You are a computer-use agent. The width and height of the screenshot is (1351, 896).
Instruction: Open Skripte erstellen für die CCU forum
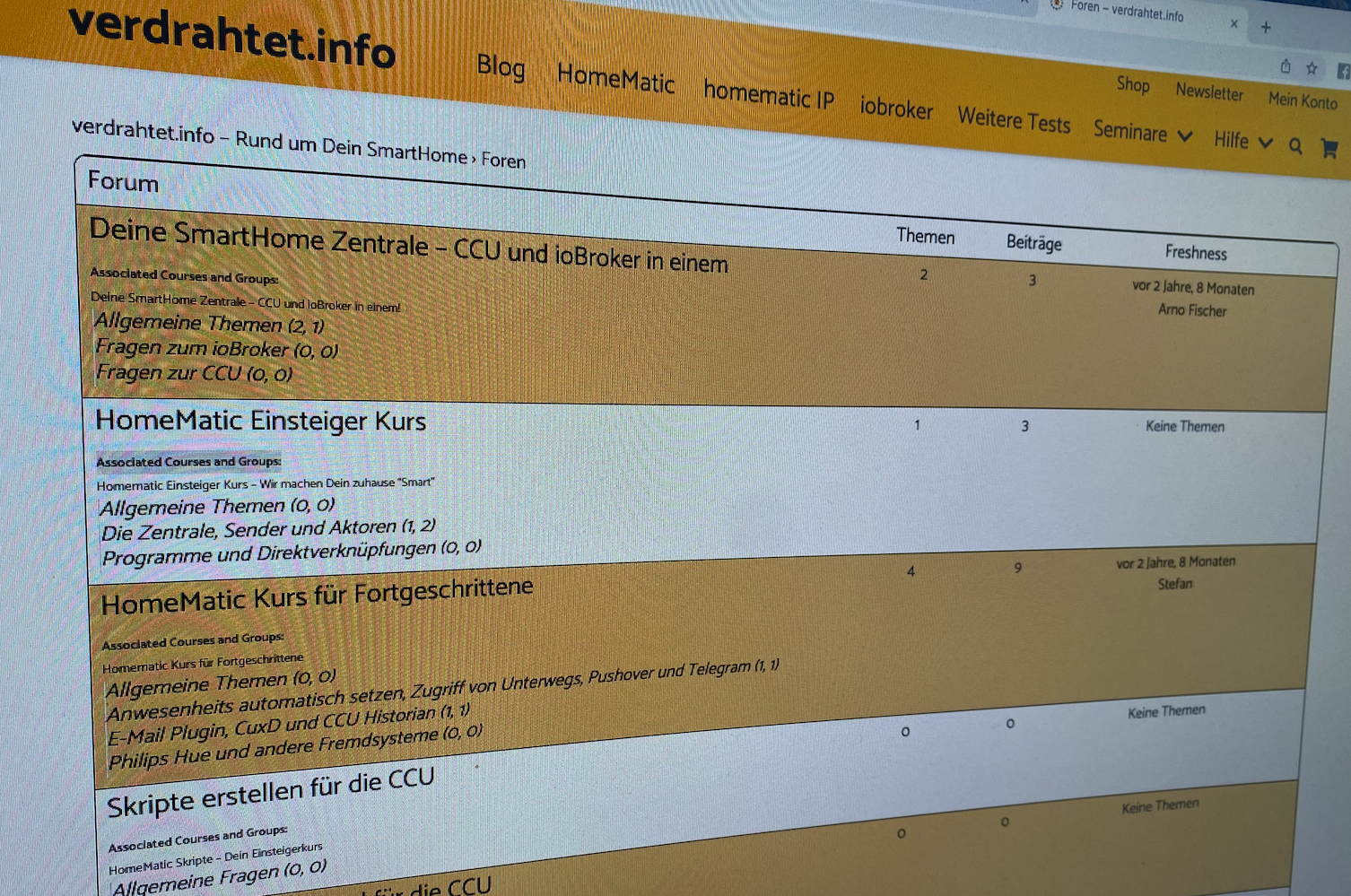click(271, 792)
